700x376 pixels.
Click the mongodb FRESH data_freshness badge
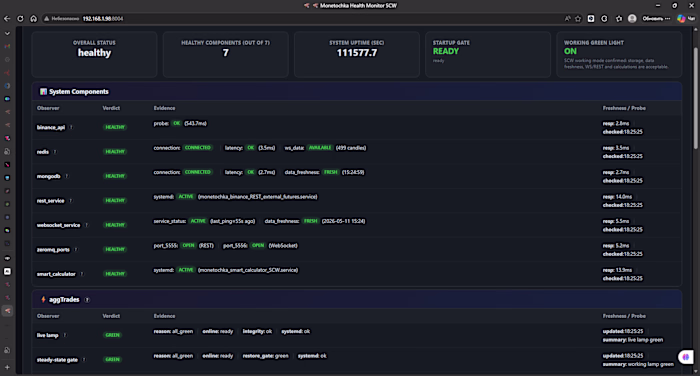coord(331,172)
